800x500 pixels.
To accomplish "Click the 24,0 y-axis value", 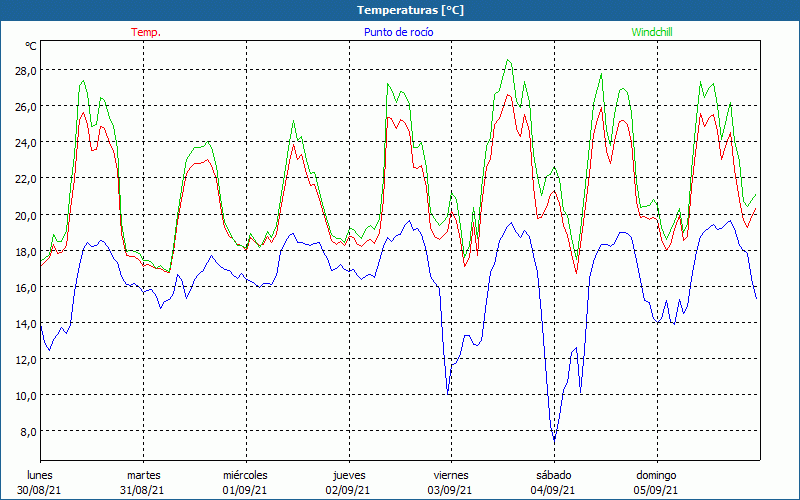I will (26, 143).
